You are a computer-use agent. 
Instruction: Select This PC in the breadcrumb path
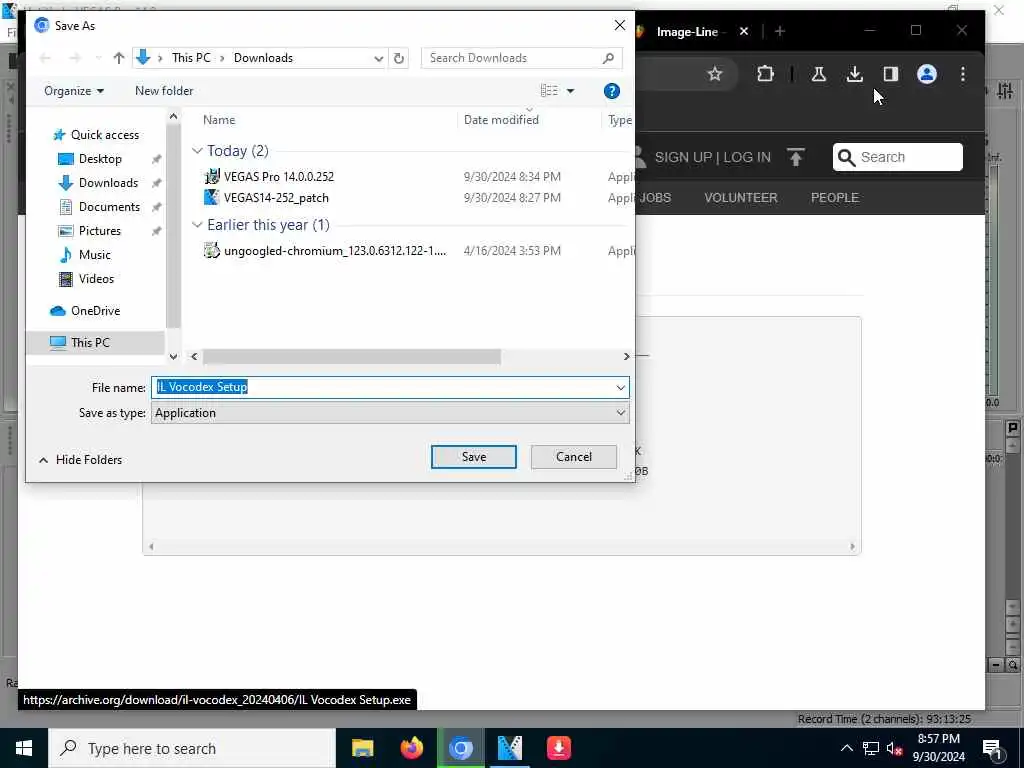pyautogui.click(x=191, y=58)
